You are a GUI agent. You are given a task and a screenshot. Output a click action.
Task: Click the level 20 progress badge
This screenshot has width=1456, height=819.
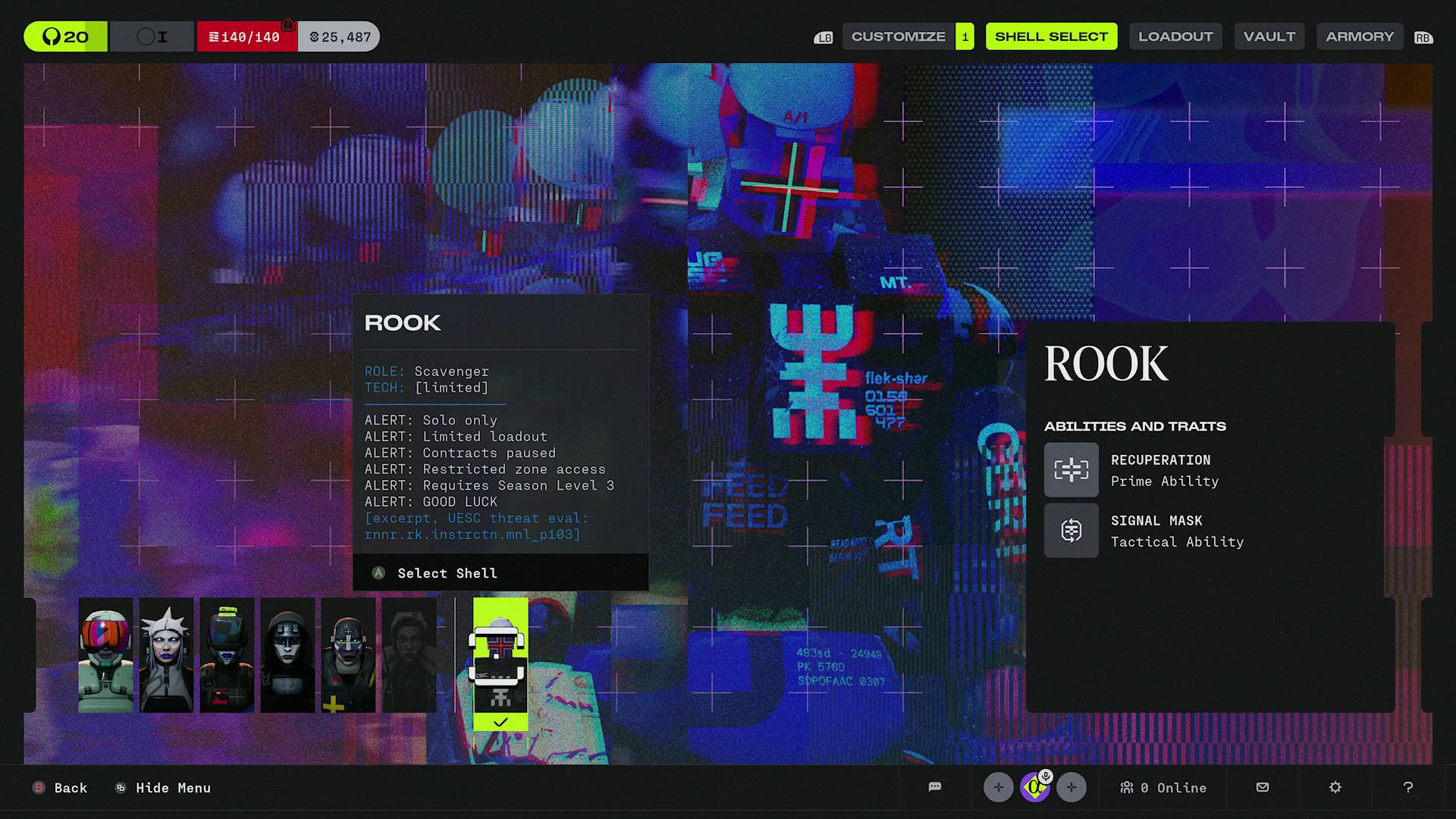click(65, 36)
